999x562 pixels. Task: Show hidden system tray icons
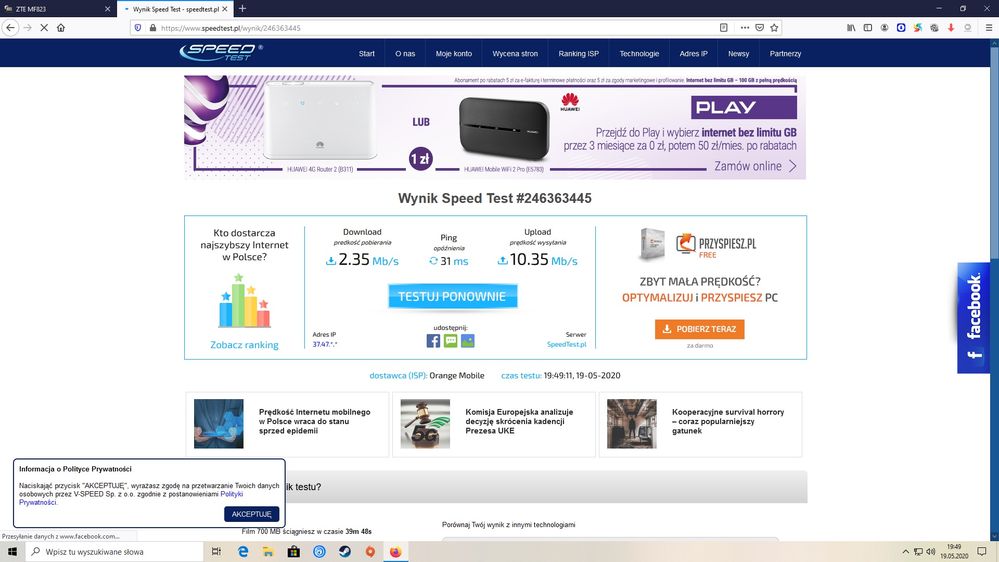[905, 552]
